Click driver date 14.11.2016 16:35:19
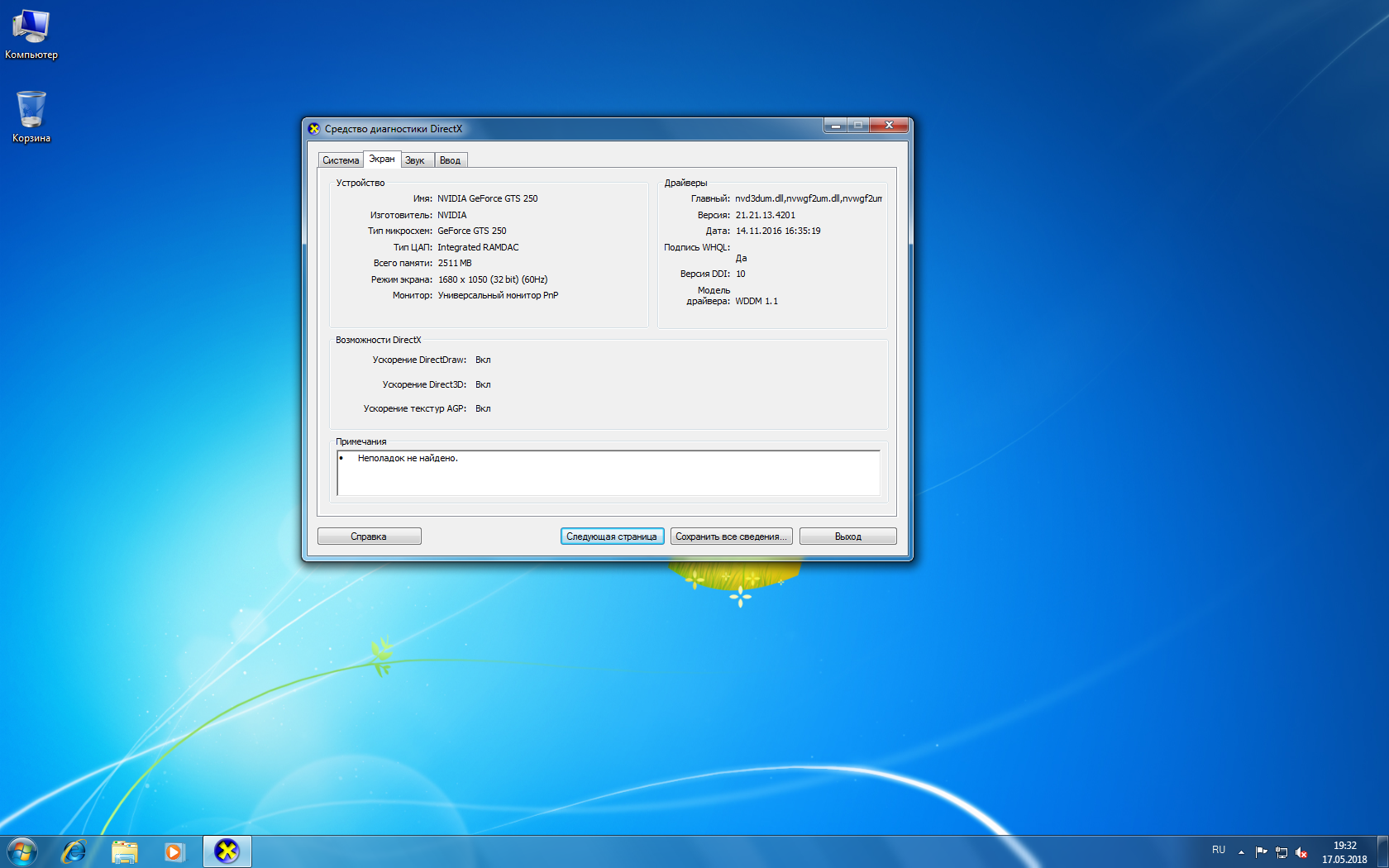This screenshot has height=868, width=1389. [778, 231]
